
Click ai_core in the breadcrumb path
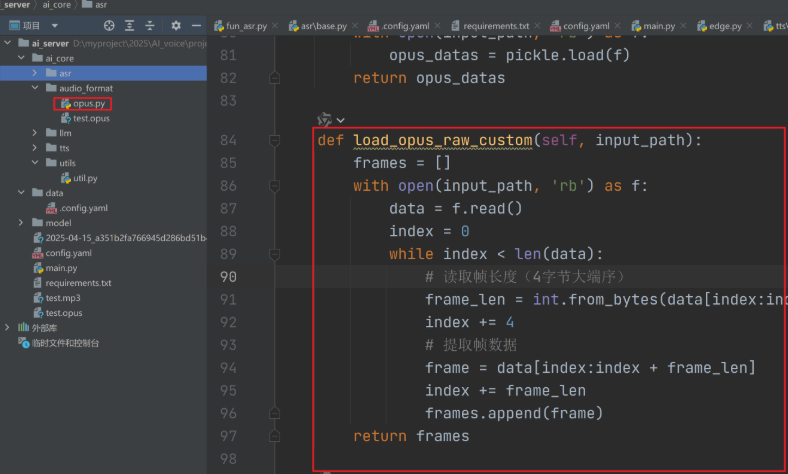coord(57,5)
